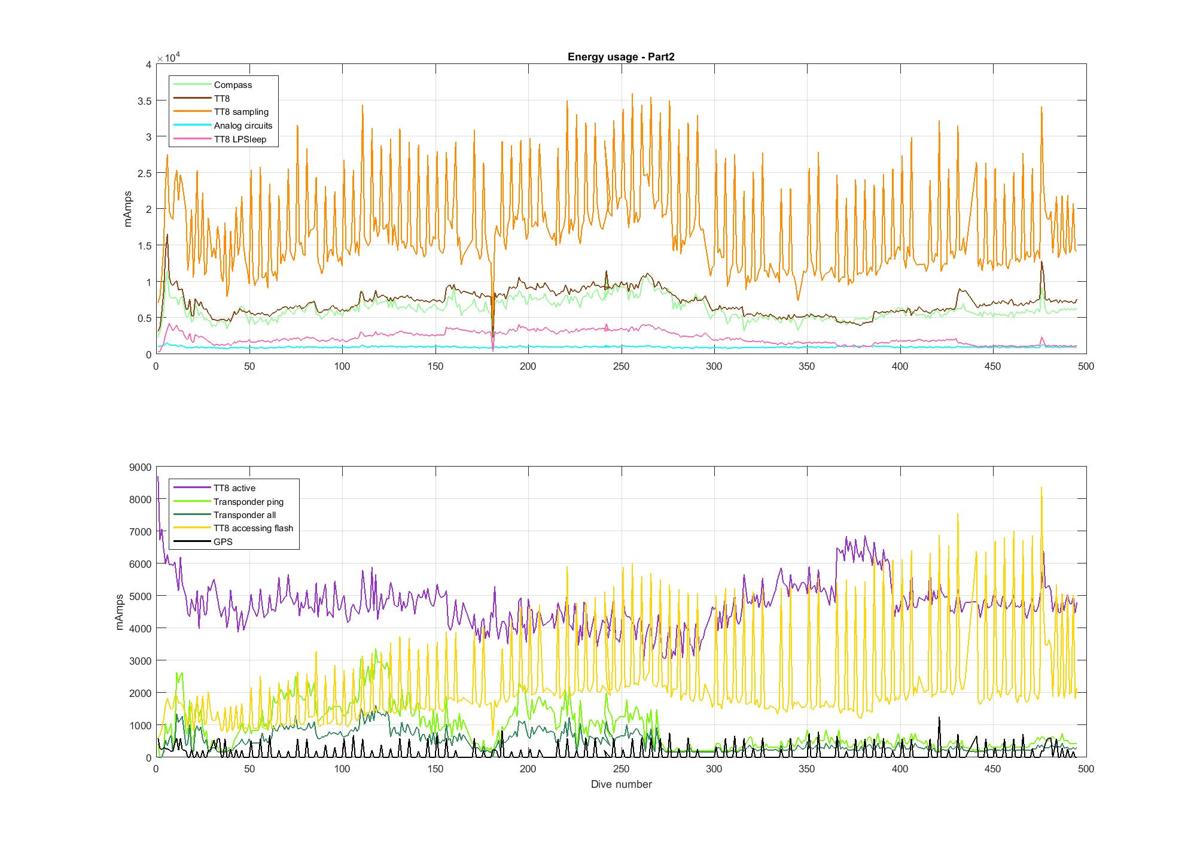Click the GPS legend entry
Image resolution: width=1200 pixels, height=851 pixels.
point(223,542)
